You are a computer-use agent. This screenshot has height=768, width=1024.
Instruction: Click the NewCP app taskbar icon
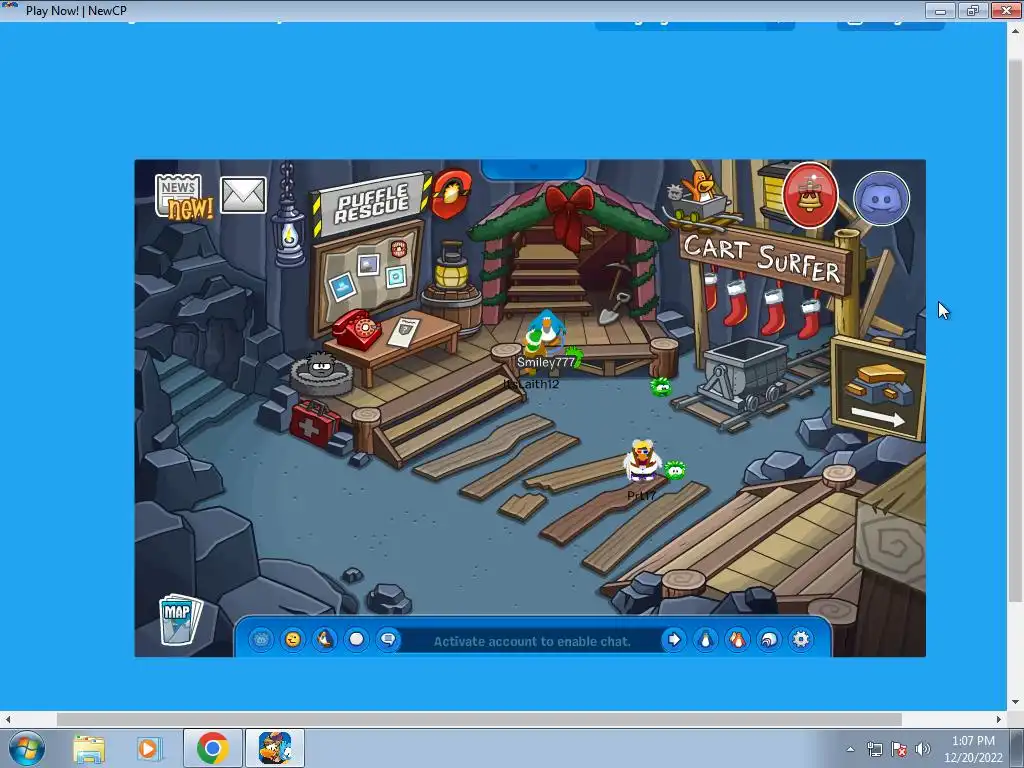[275, 748]
